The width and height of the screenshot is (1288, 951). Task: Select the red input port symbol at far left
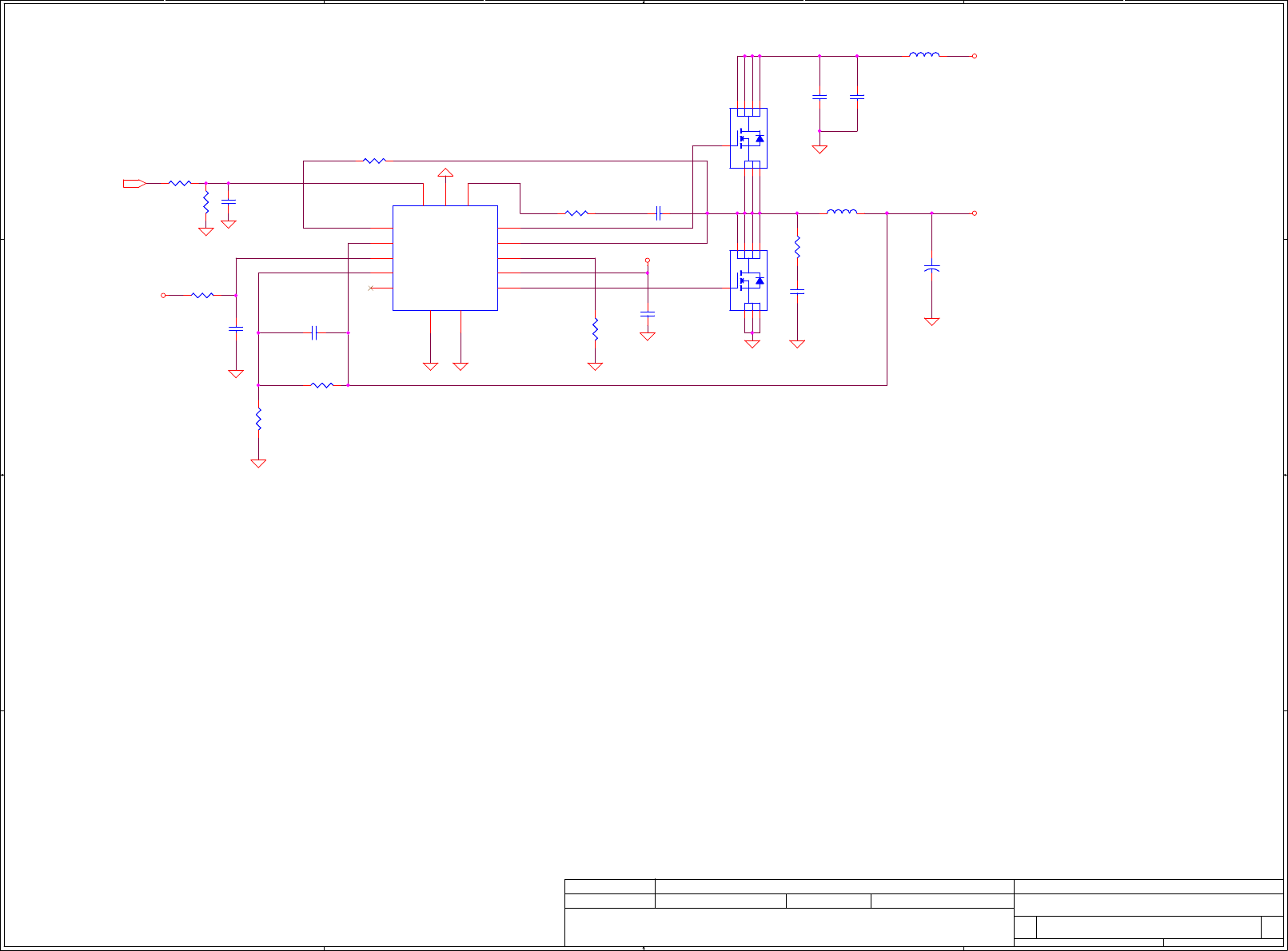[x=134, y=184]
